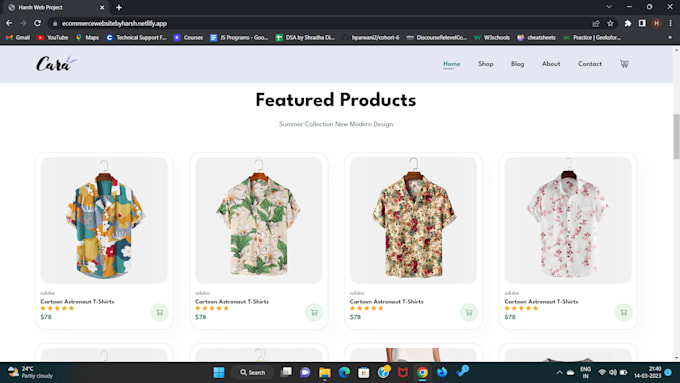Add the colorful abstract shirt to cart
The width and height of the screenshot is (680, 383).
coord(160,312)
